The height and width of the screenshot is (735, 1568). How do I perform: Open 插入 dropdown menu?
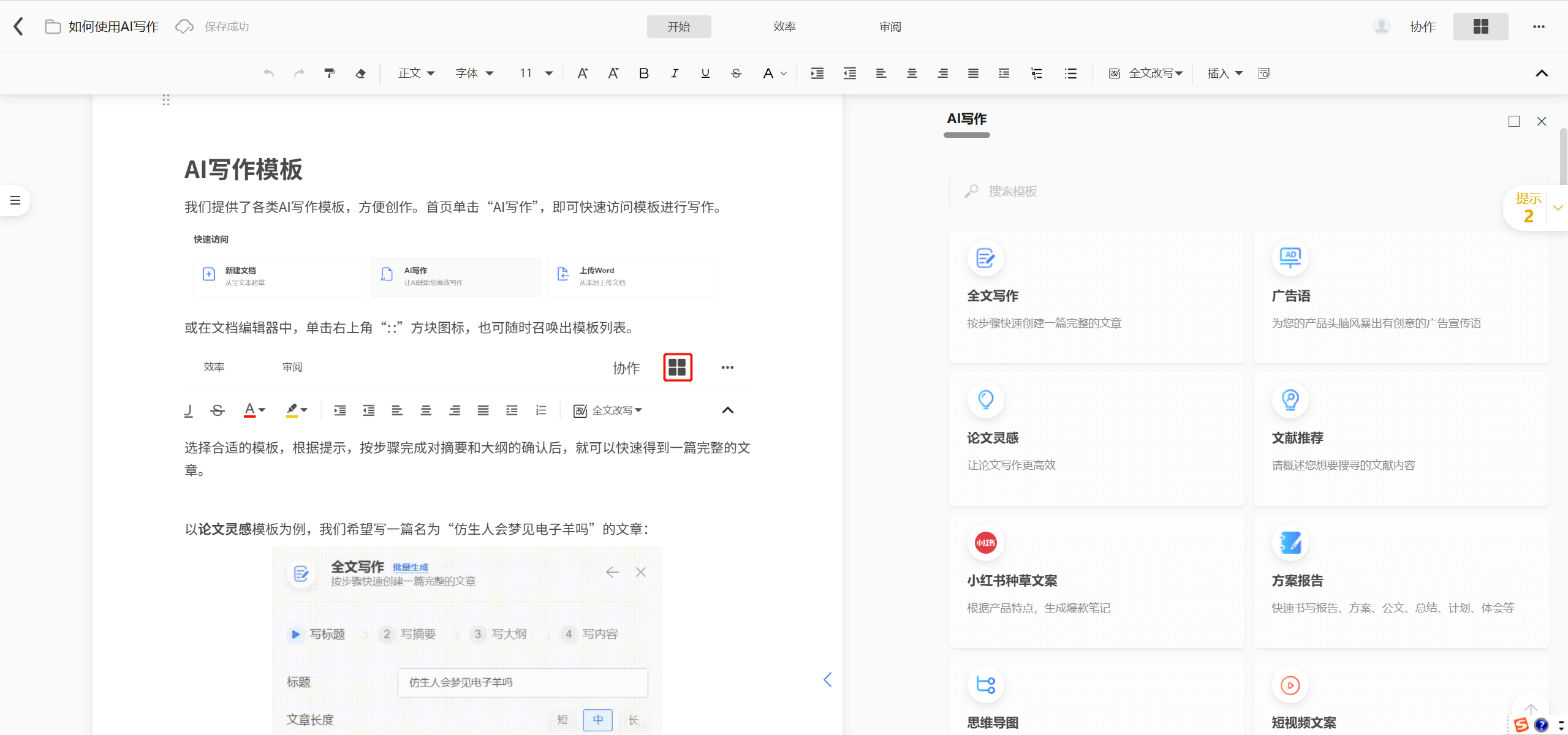point(1224,73)
